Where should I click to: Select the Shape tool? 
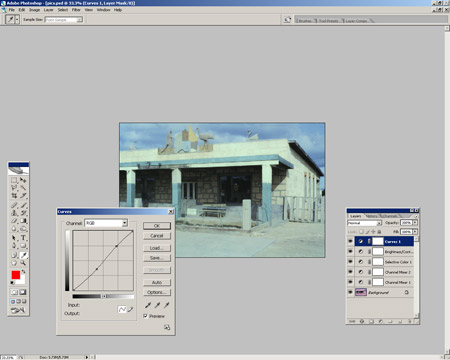pos(23,246)
